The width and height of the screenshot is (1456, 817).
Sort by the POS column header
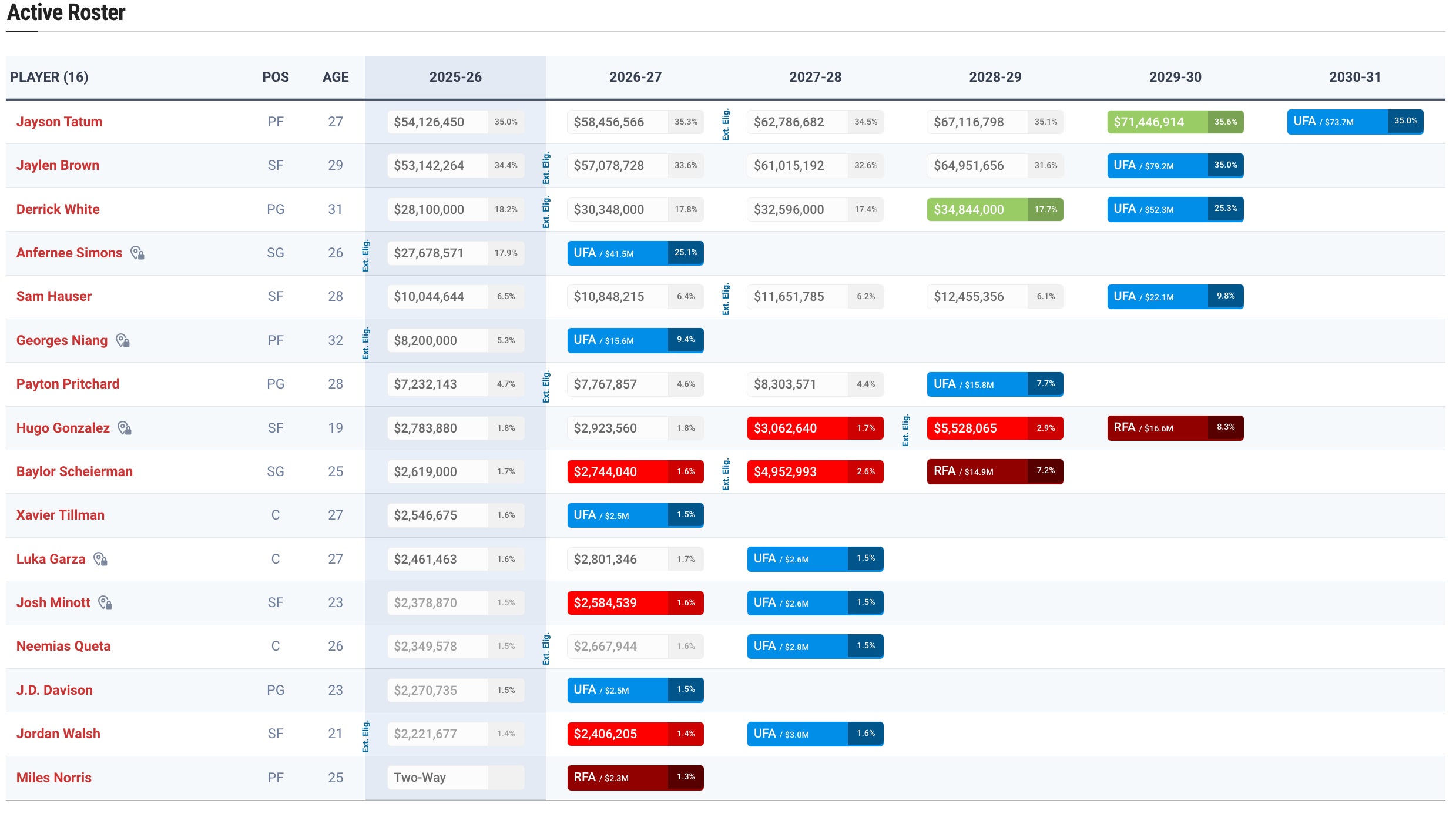(275, 77)
